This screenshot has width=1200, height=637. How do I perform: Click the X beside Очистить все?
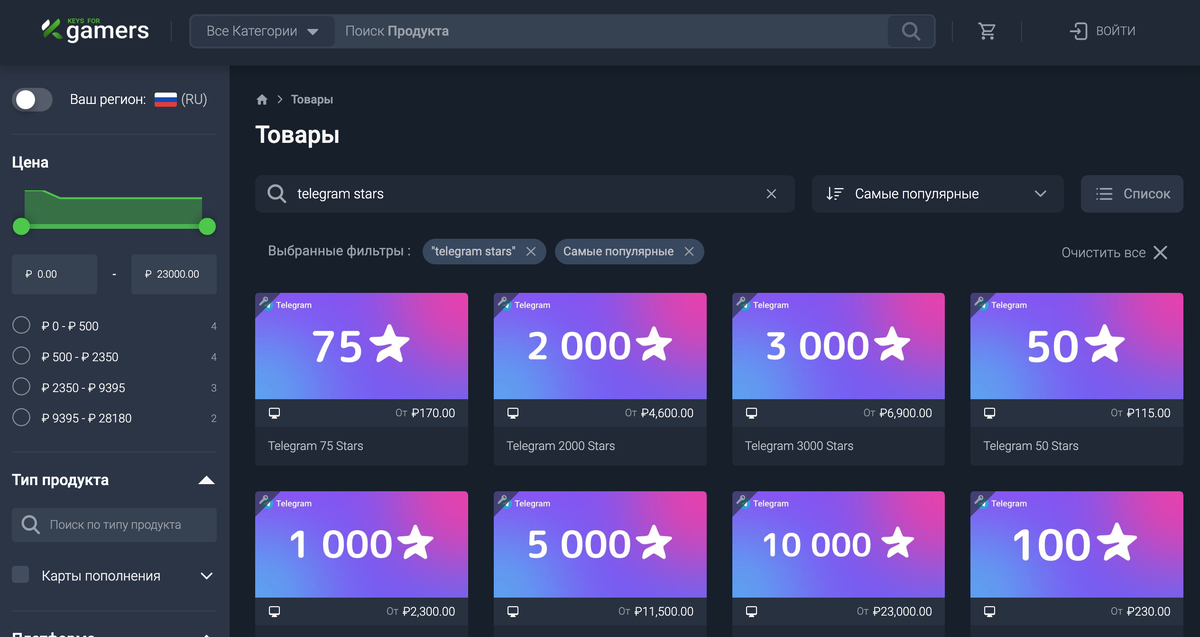point(1160,253)
